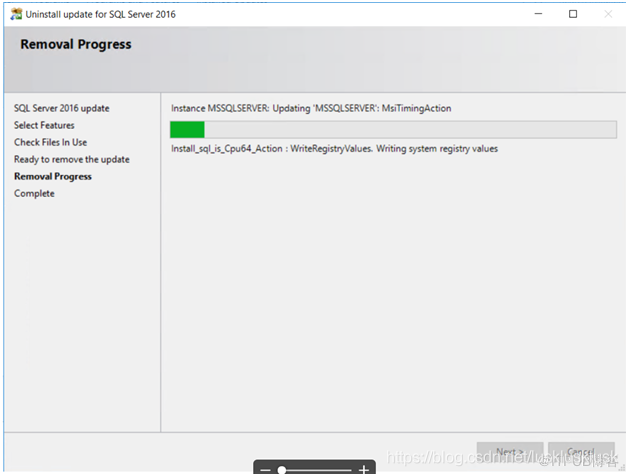Image resolution: width=628 pixels, height=476 pixels.
Task: Select 'Ready to remove the update' step
Action: [x=72, y=159]
